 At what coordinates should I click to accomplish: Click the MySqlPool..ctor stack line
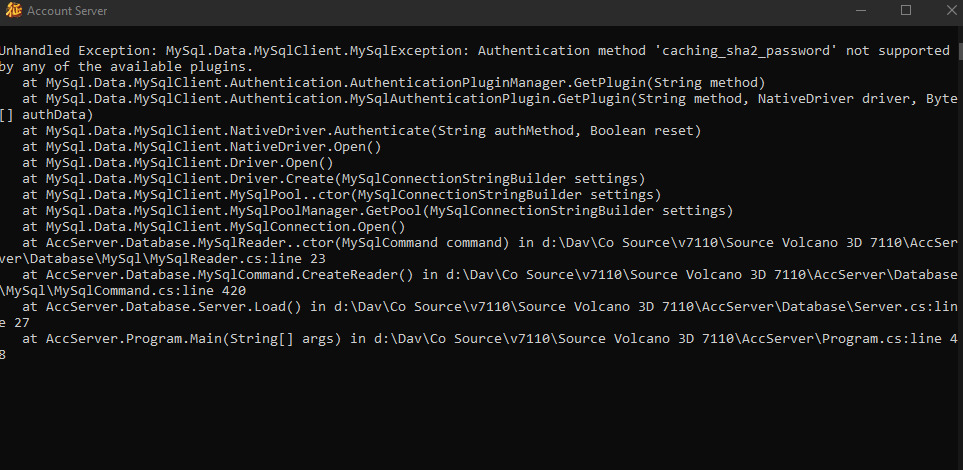(353, 195)
